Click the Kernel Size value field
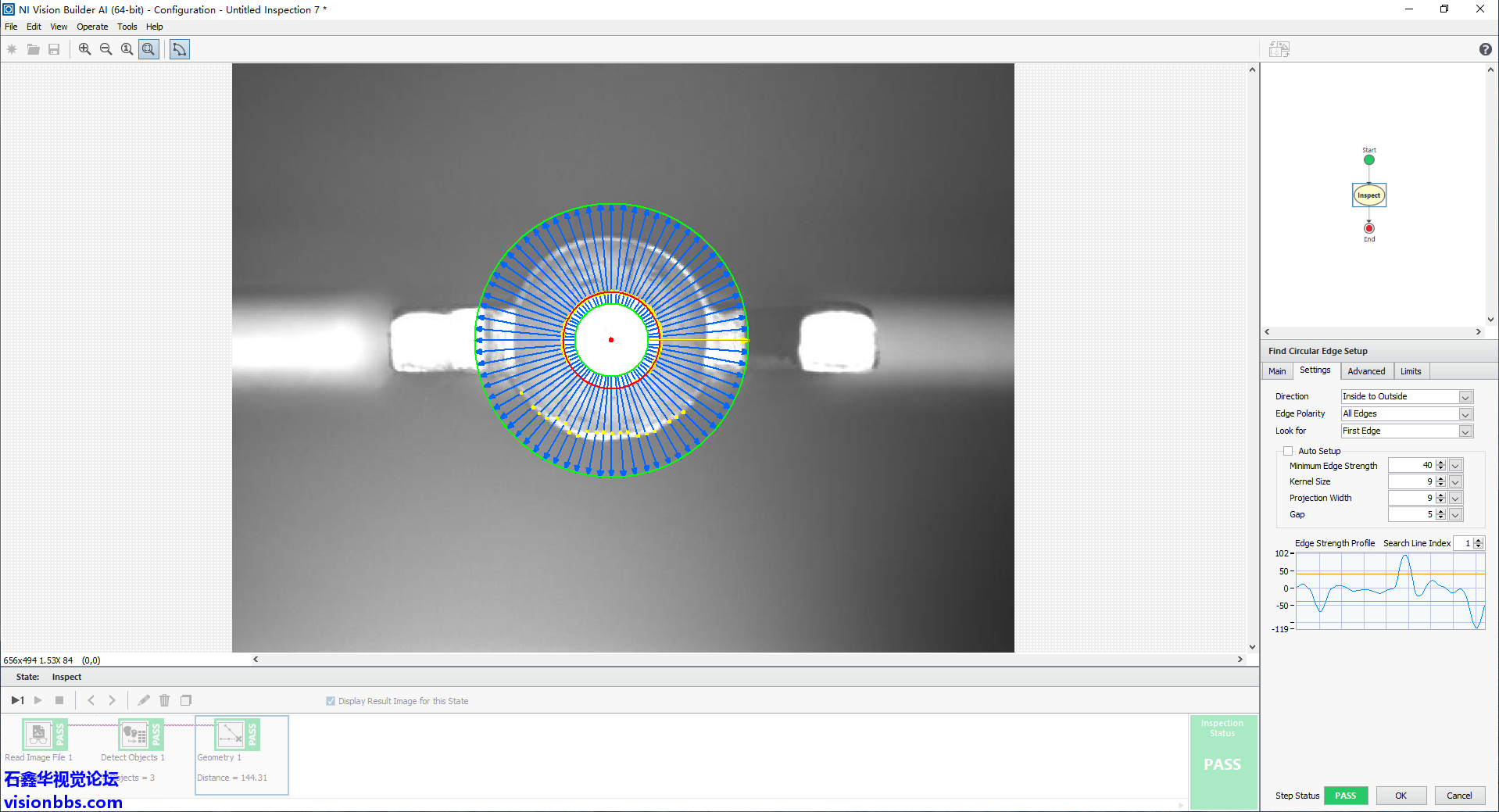 (x=1411, y=482)
